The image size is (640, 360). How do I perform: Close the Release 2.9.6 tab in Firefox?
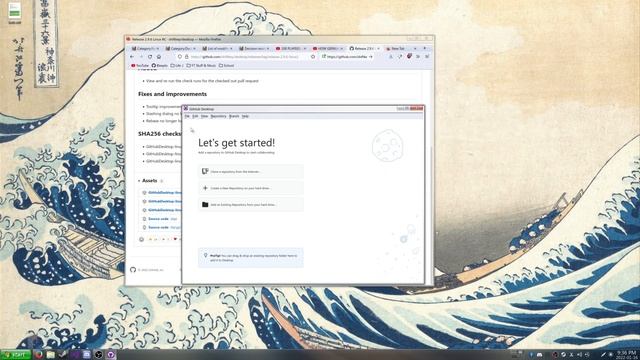click(378, 49)
